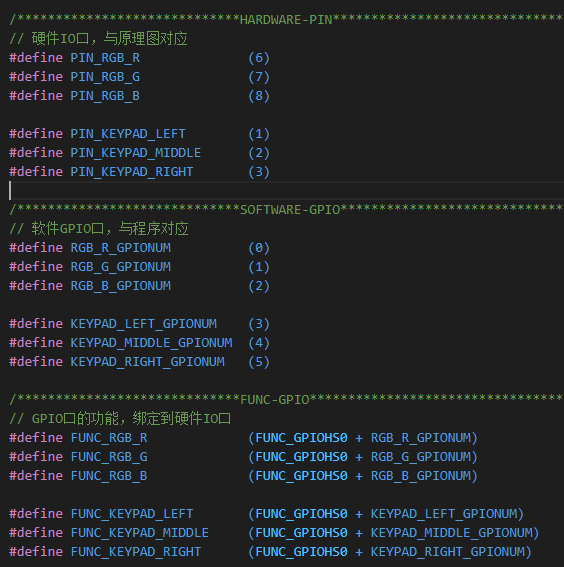The image size is (564, 567).
Task: Click the PIN_RGB_R macro name
Action: pos(105,58)
